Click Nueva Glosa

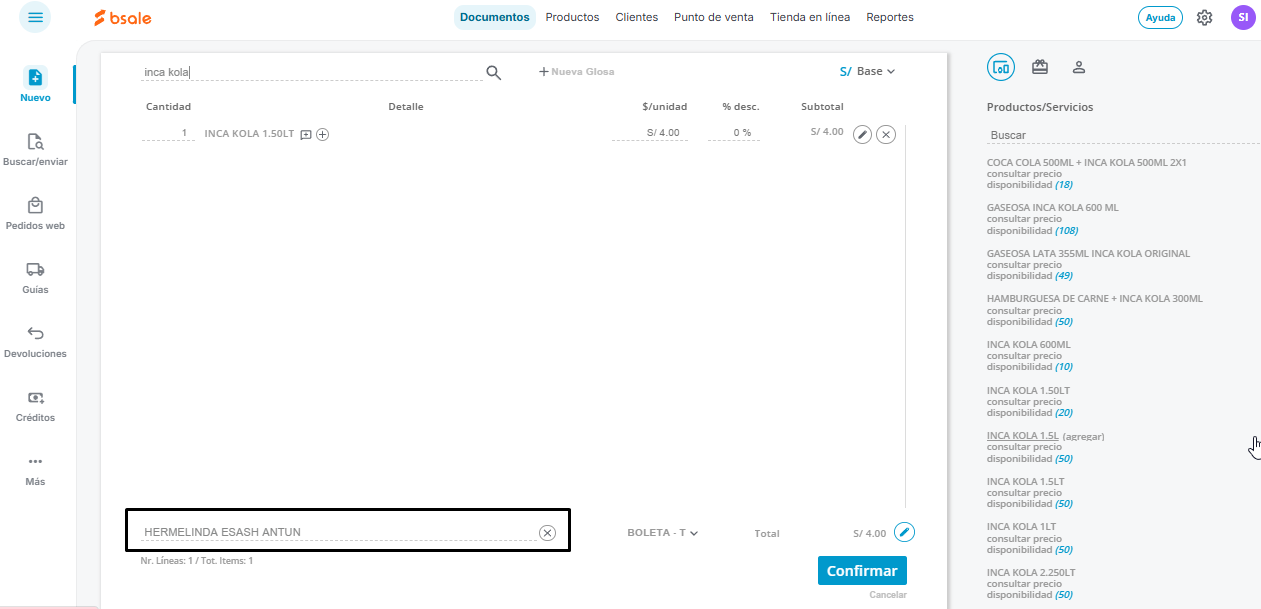tap(577, 72)
